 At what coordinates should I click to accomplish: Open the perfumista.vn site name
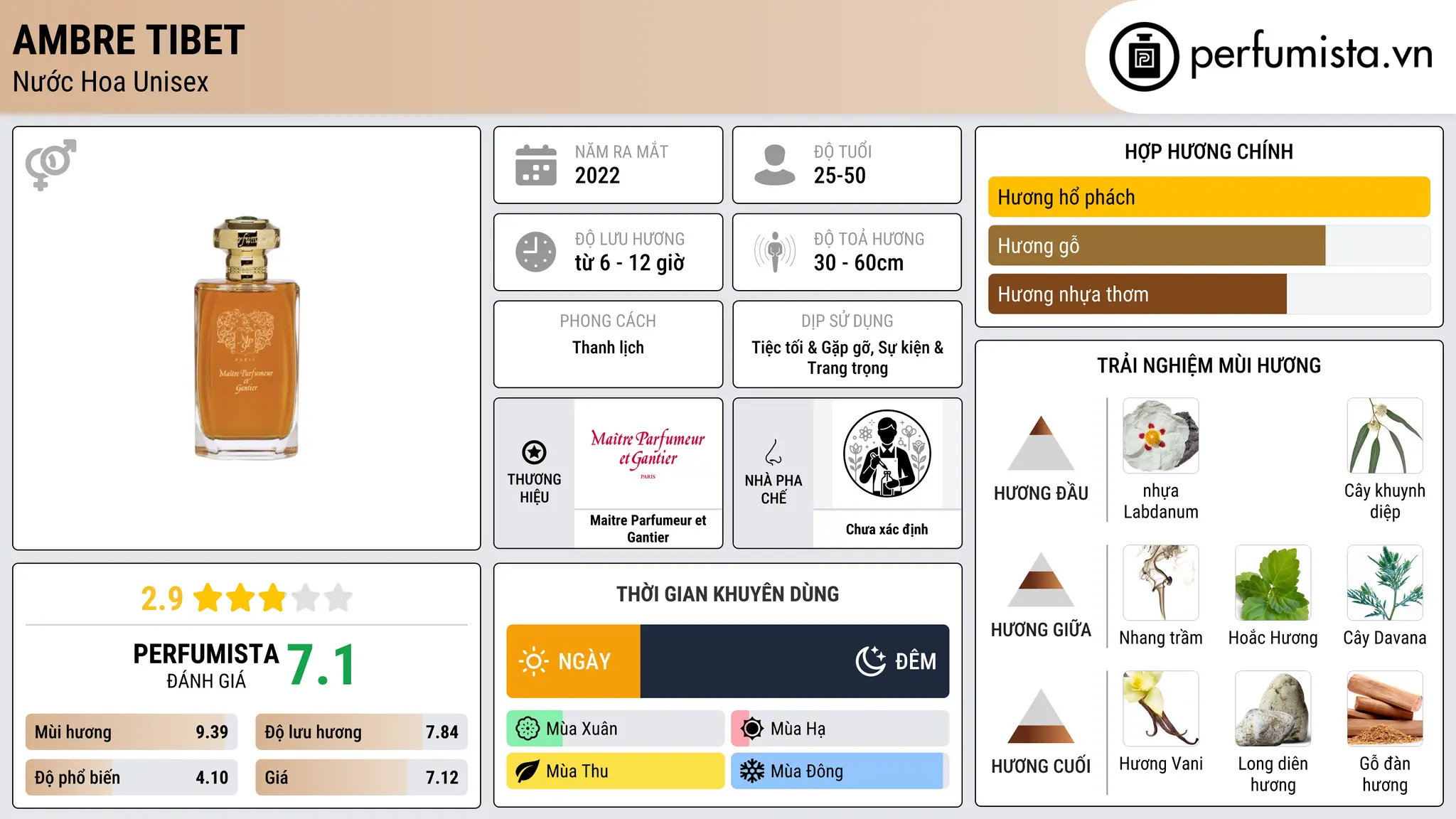click(x=1312, y=53)
